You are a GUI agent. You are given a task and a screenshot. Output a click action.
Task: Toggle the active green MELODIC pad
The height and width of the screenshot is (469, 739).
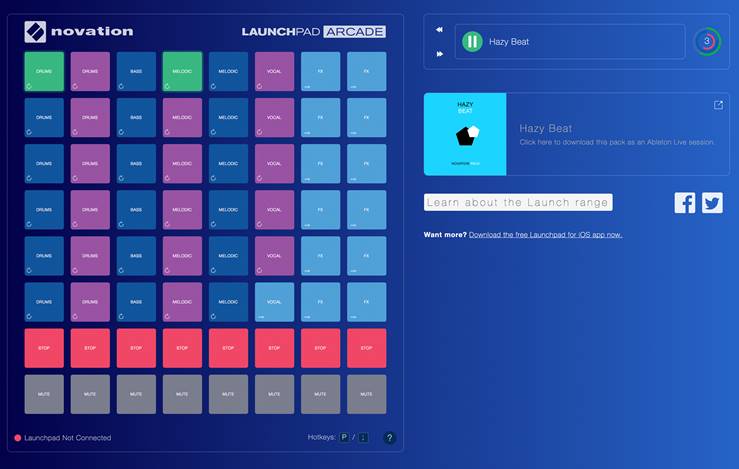(182, 71)
